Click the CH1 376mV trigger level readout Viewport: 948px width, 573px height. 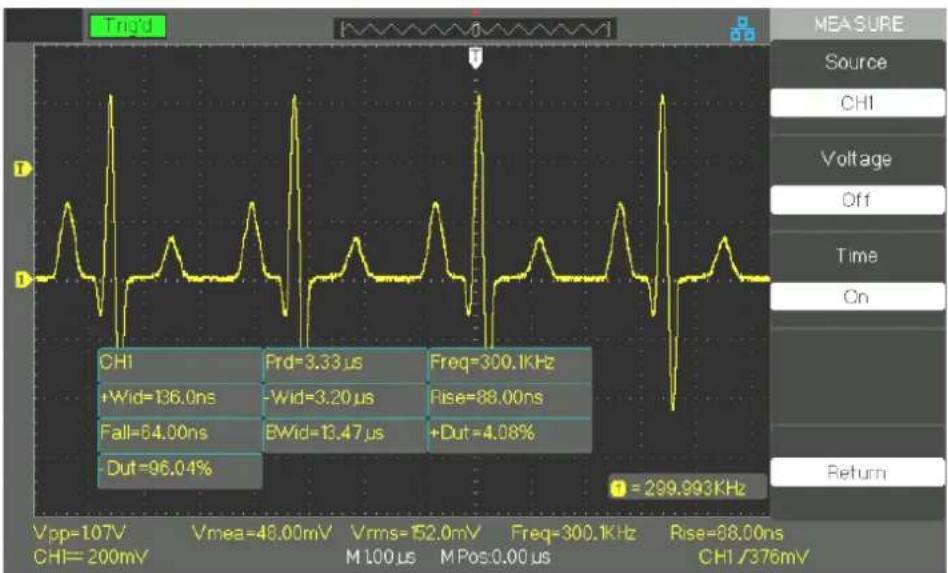pyautogui.click(x=754, y=557)
